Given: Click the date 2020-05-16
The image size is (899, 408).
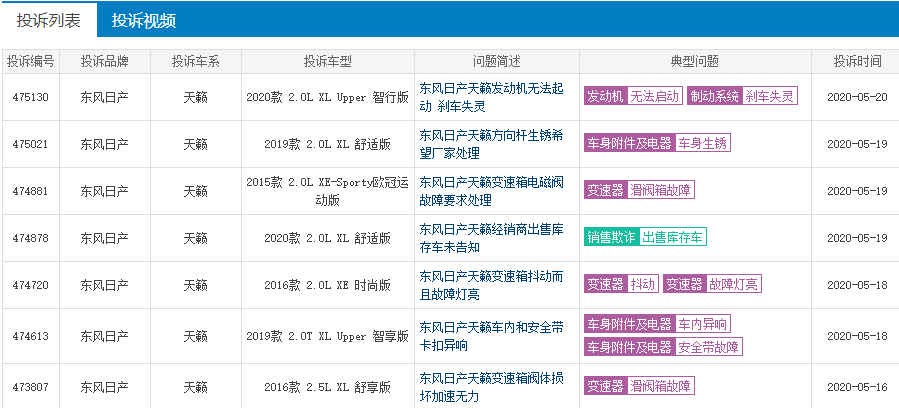Looking at the screenshot, I should coord(857,387).
